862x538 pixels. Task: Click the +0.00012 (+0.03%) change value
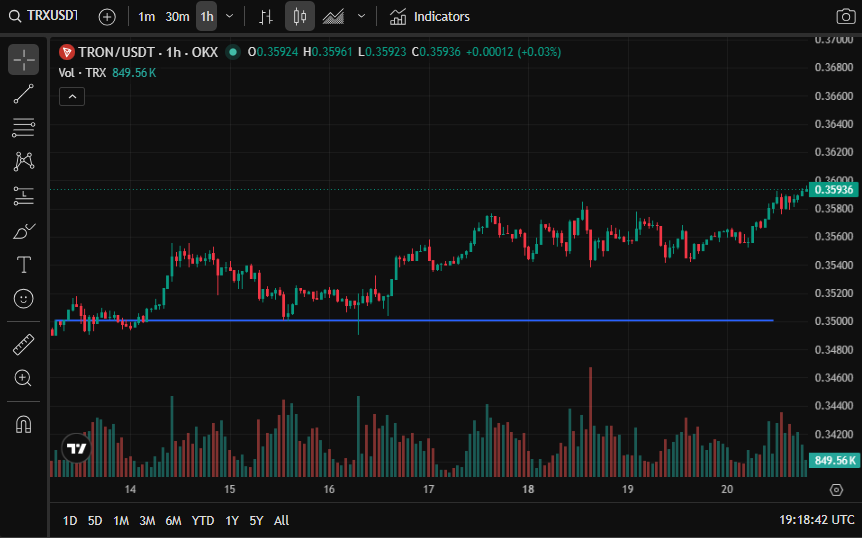513,52
